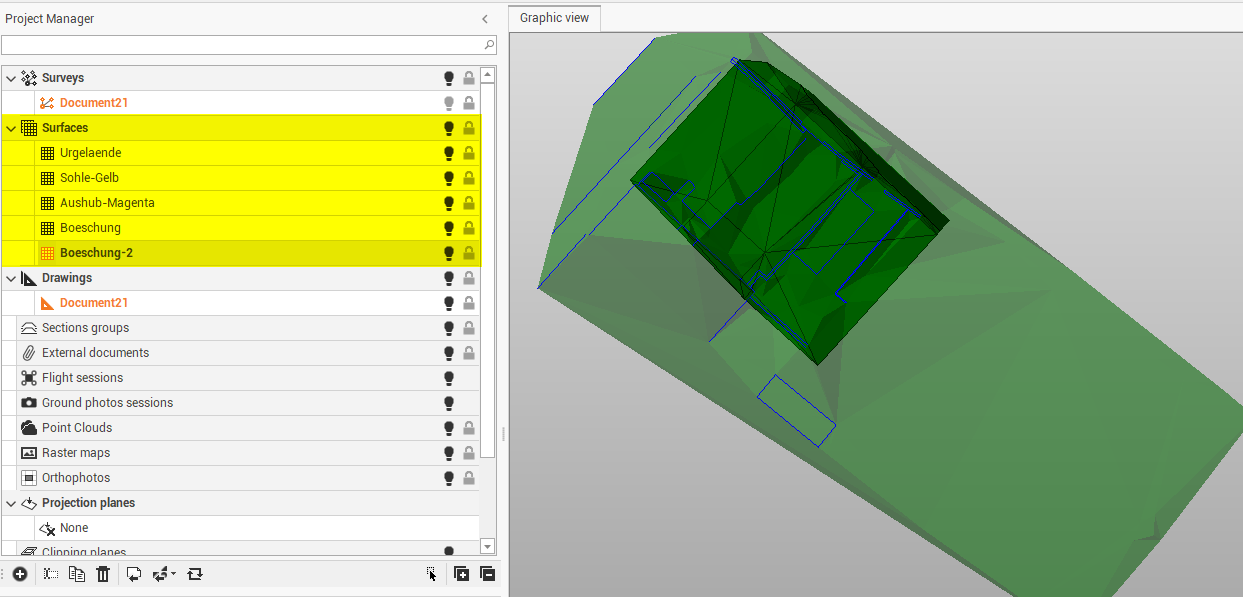The image size is (1243, 597).
Task: Click the add (plus) button in bottom toolbar
Action: pyautogui.click(x=20, y=574)
